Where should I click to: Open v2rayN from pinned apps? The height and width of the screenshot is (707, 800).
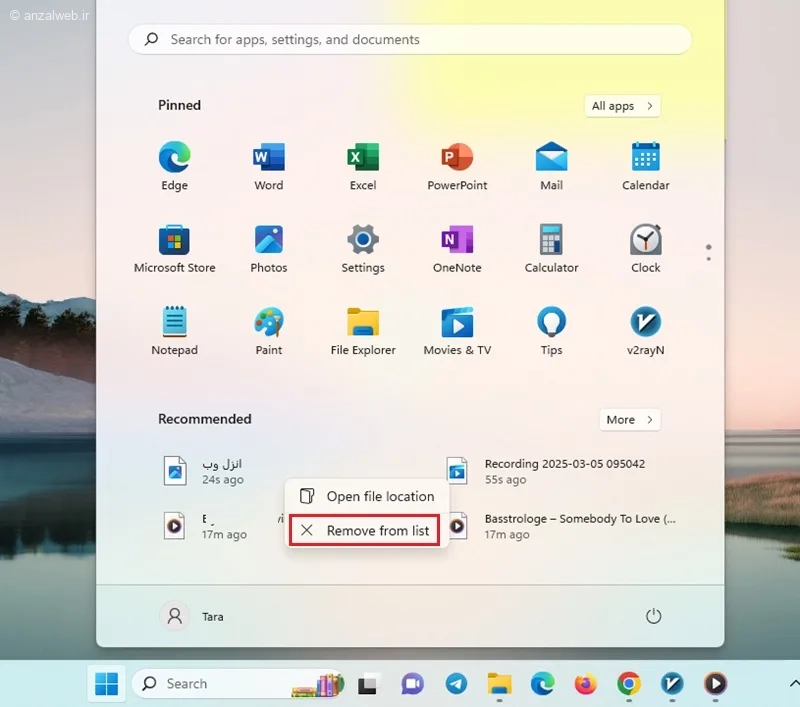(645, 331)
